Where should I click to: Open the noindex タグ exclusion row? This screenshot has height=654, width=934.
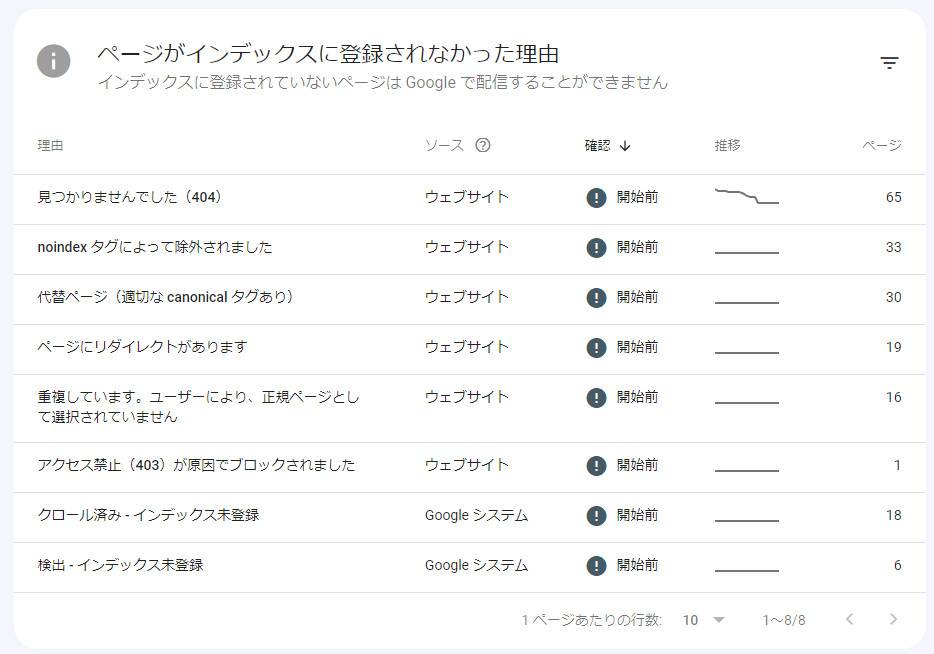tap(154, 248)
